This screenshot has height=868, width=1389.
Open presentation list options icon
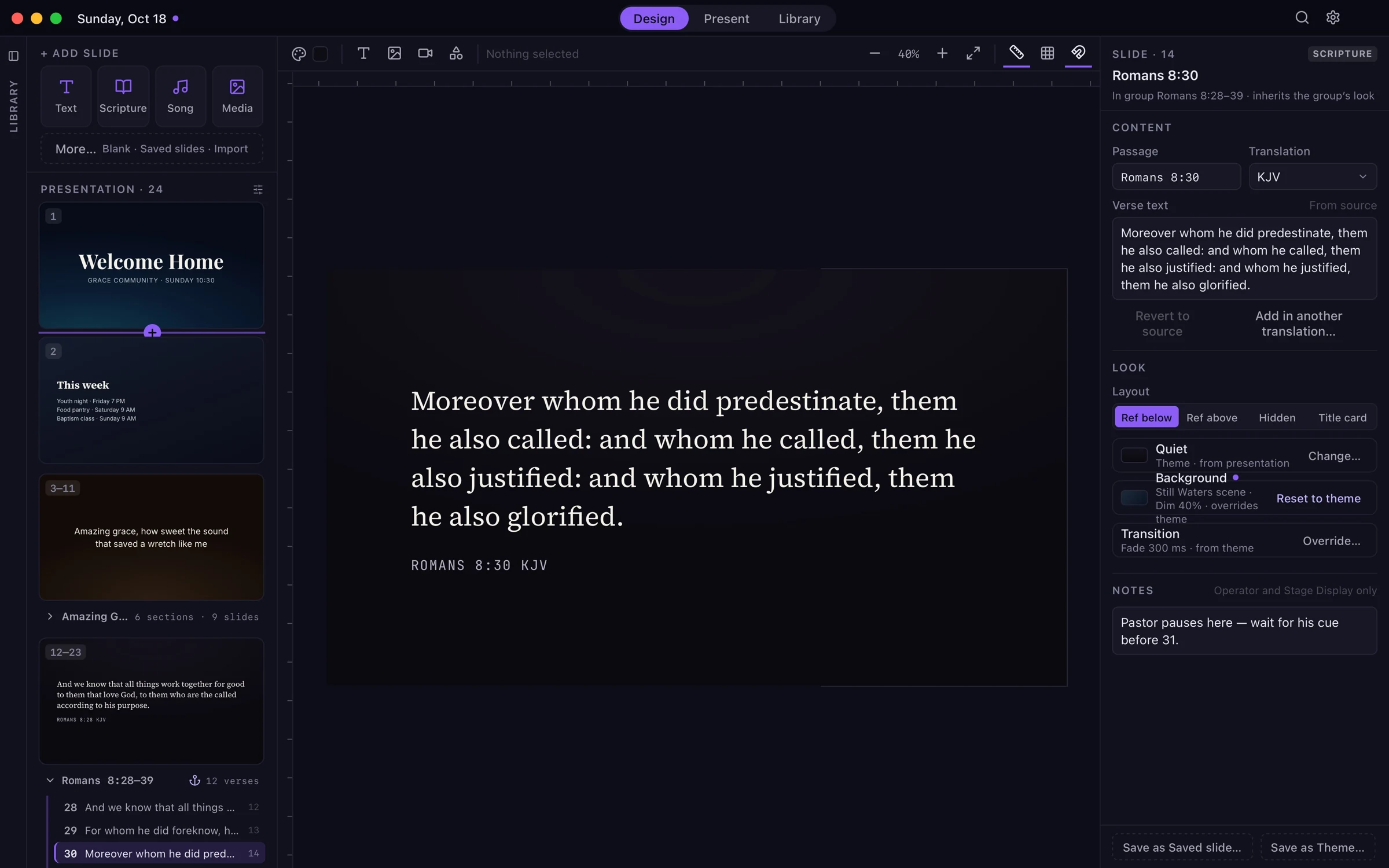pos(258,190)
